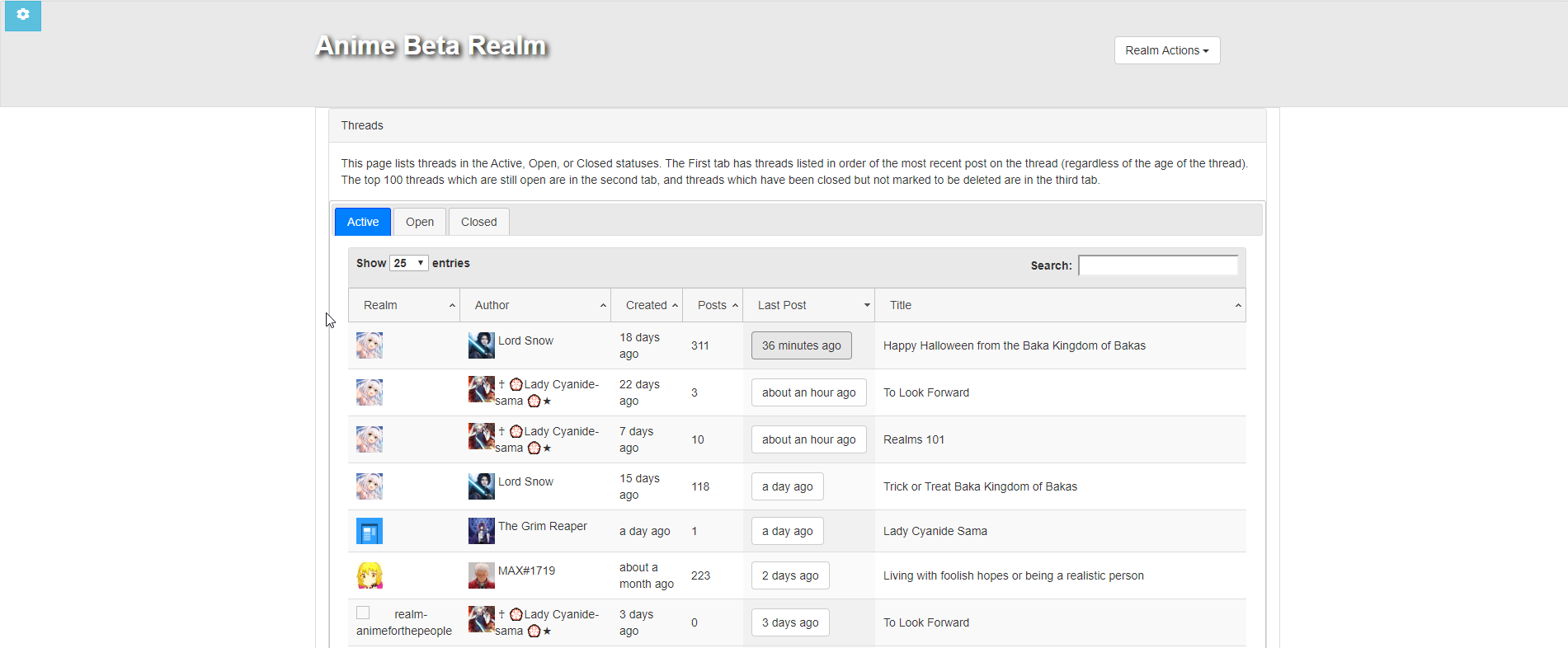Click MAX#1719 avatar image
This screenshot has height=648, width=1568.
pos(482,575)
